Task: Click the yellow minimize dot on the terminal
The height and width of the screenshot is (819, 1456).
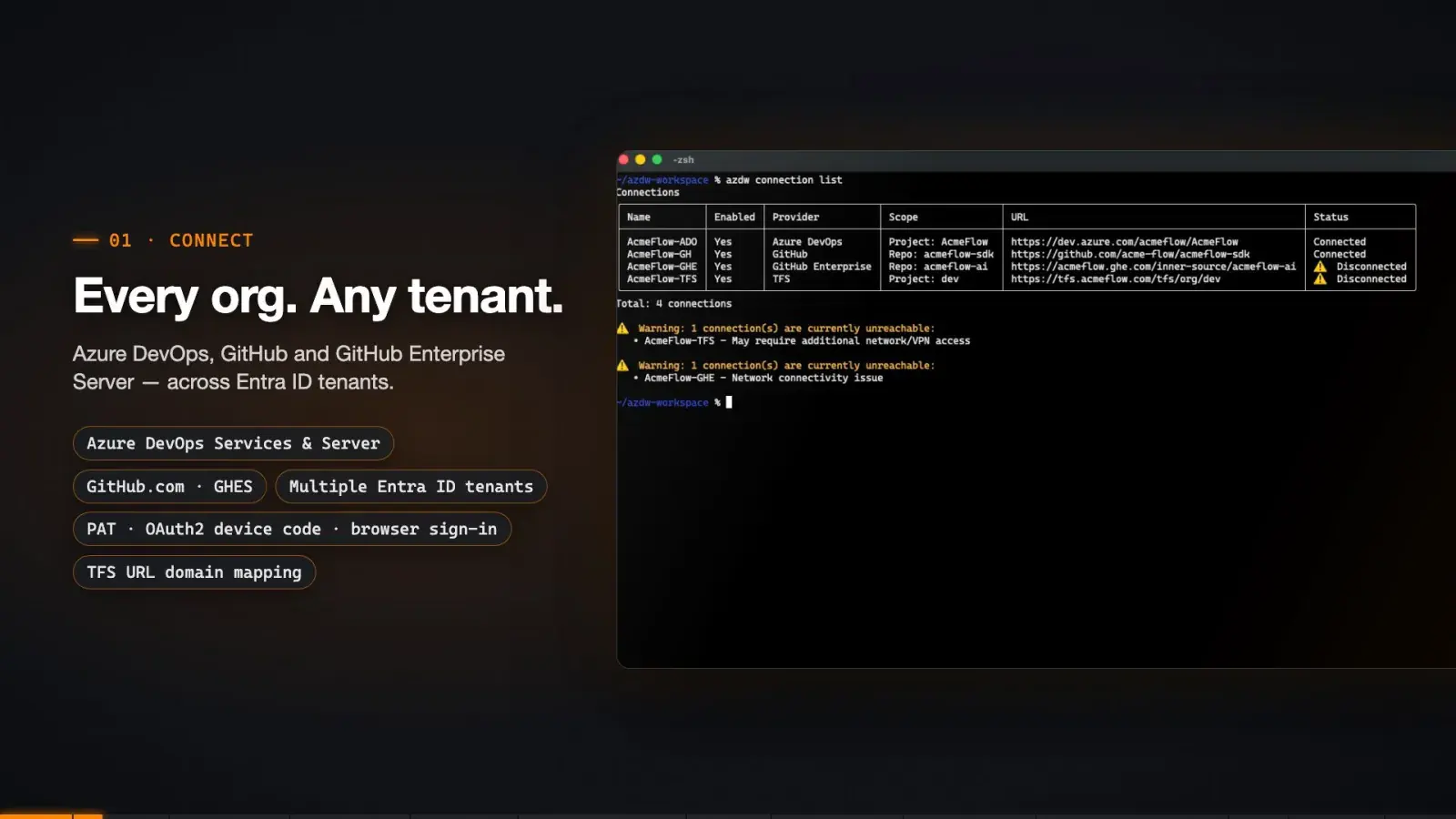Action: tap(640, 159)
